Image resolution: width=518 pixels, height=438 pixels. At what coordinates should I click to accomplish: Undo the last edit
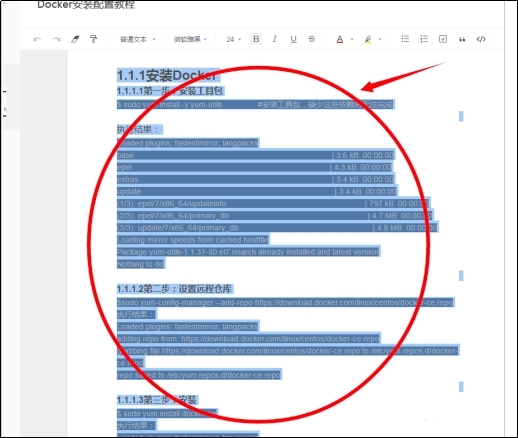click(x=37, y=39)
